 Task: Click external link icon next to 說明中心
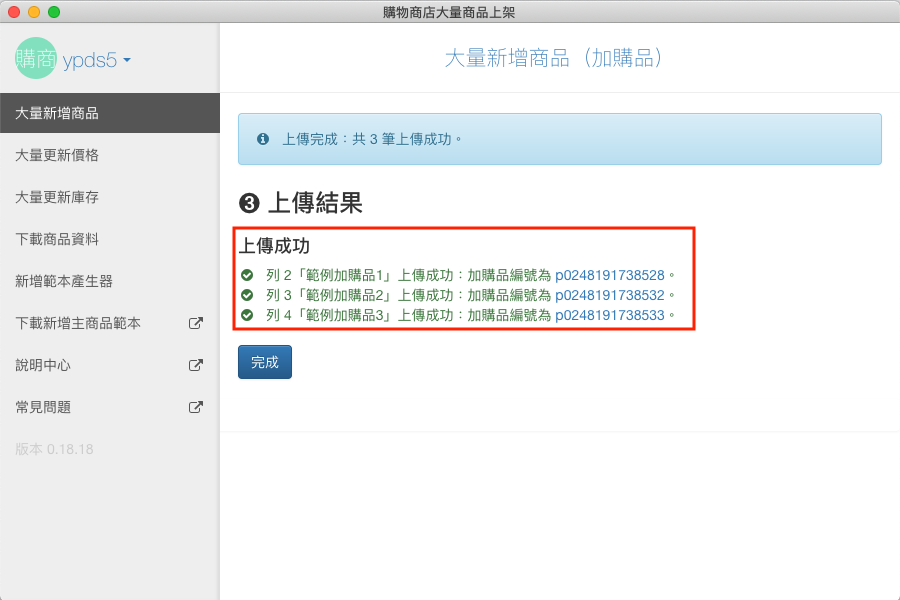pos(196,365)
